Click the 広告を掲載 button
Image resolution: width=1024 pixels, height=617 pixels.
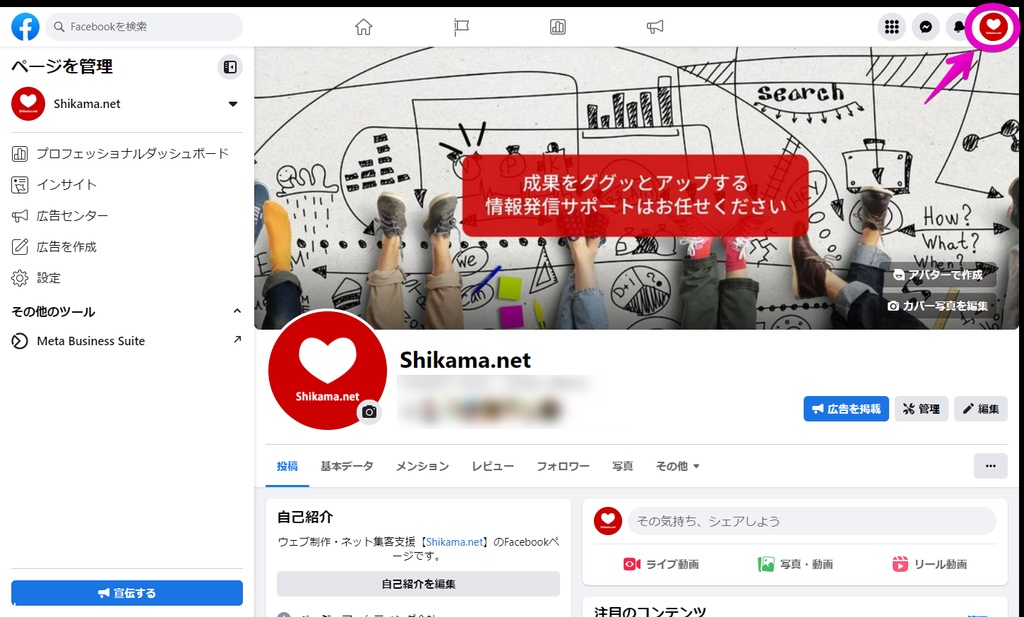point(846,409)
